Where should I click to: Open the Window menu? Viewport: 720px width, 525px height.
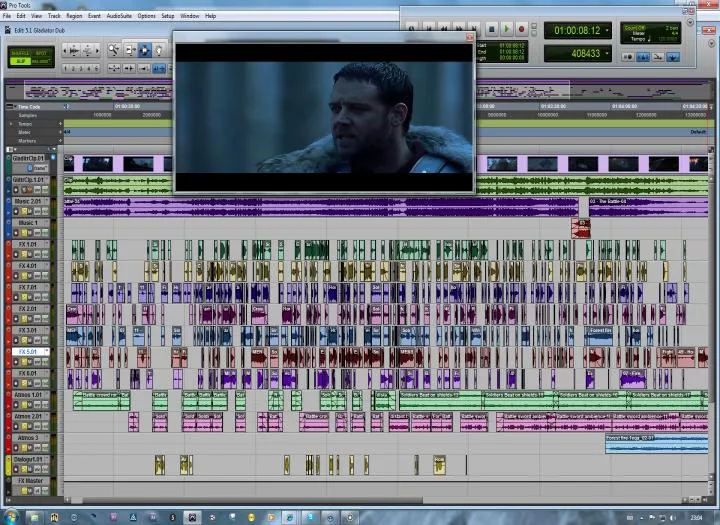pos(189,16)
